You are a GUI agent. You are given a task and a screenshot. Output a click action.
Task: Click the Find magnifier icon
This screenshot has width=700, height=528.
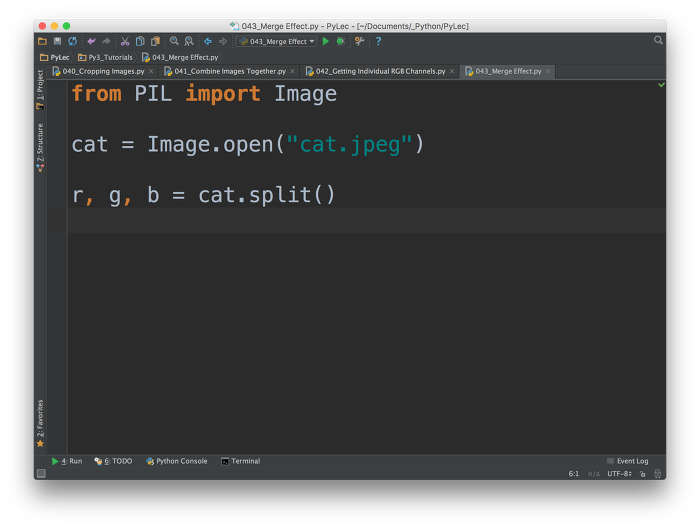coord(174,41)
